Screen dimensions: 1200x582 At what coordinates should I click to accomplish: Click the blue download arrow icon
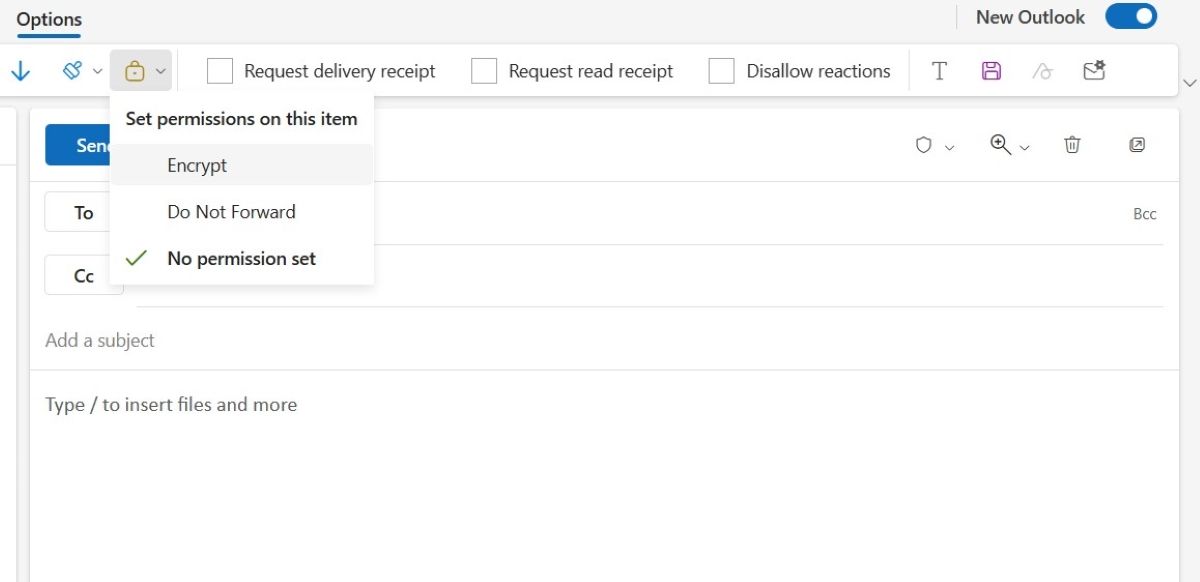pyautogui.click(x=20, y=70)
